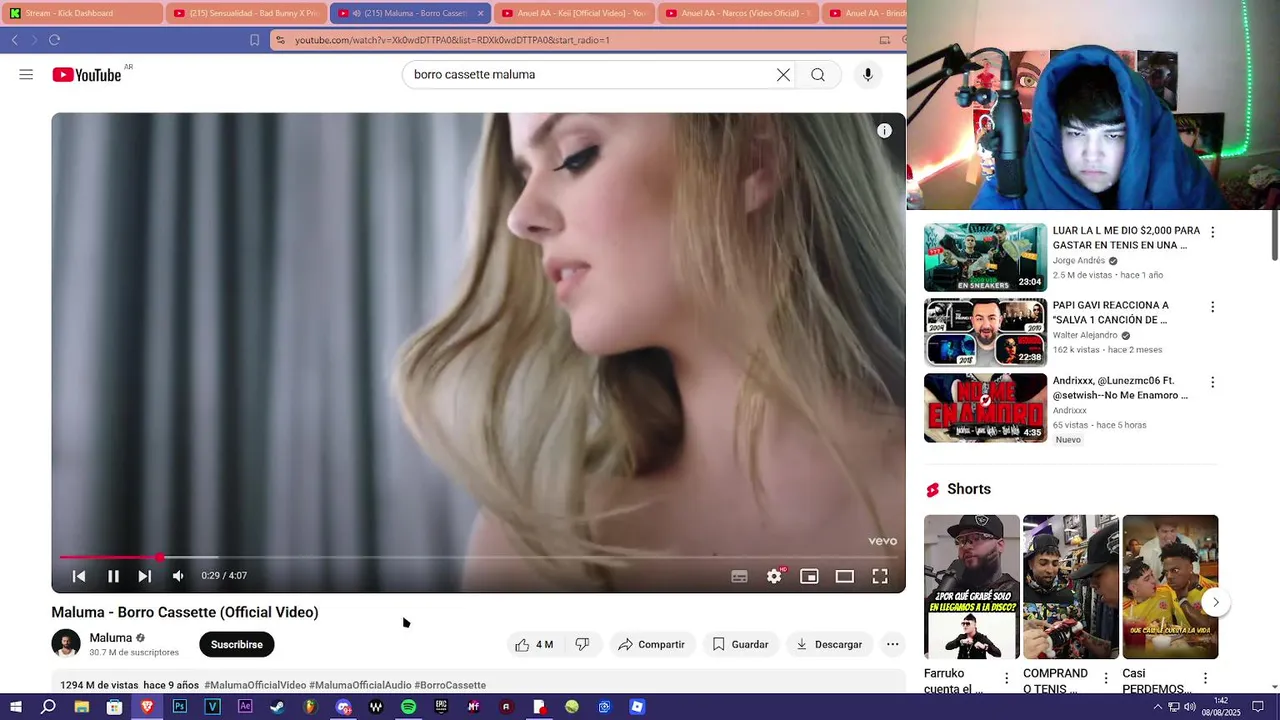This screenshot has width=1280, height=720.
Task: Open Maluma channel avatar
Action: [x=66, y=644]
